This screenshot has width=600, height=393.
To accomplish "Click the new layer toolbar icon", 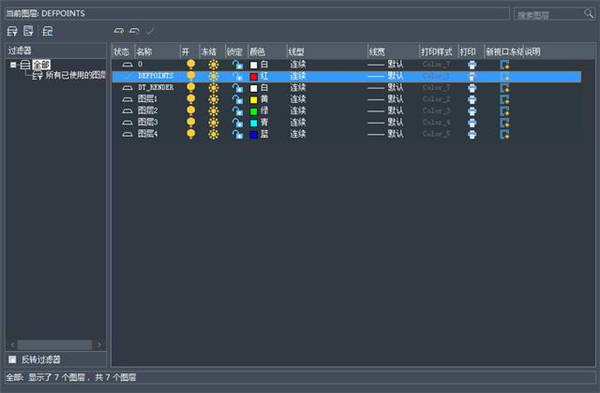I will [119, 31].
